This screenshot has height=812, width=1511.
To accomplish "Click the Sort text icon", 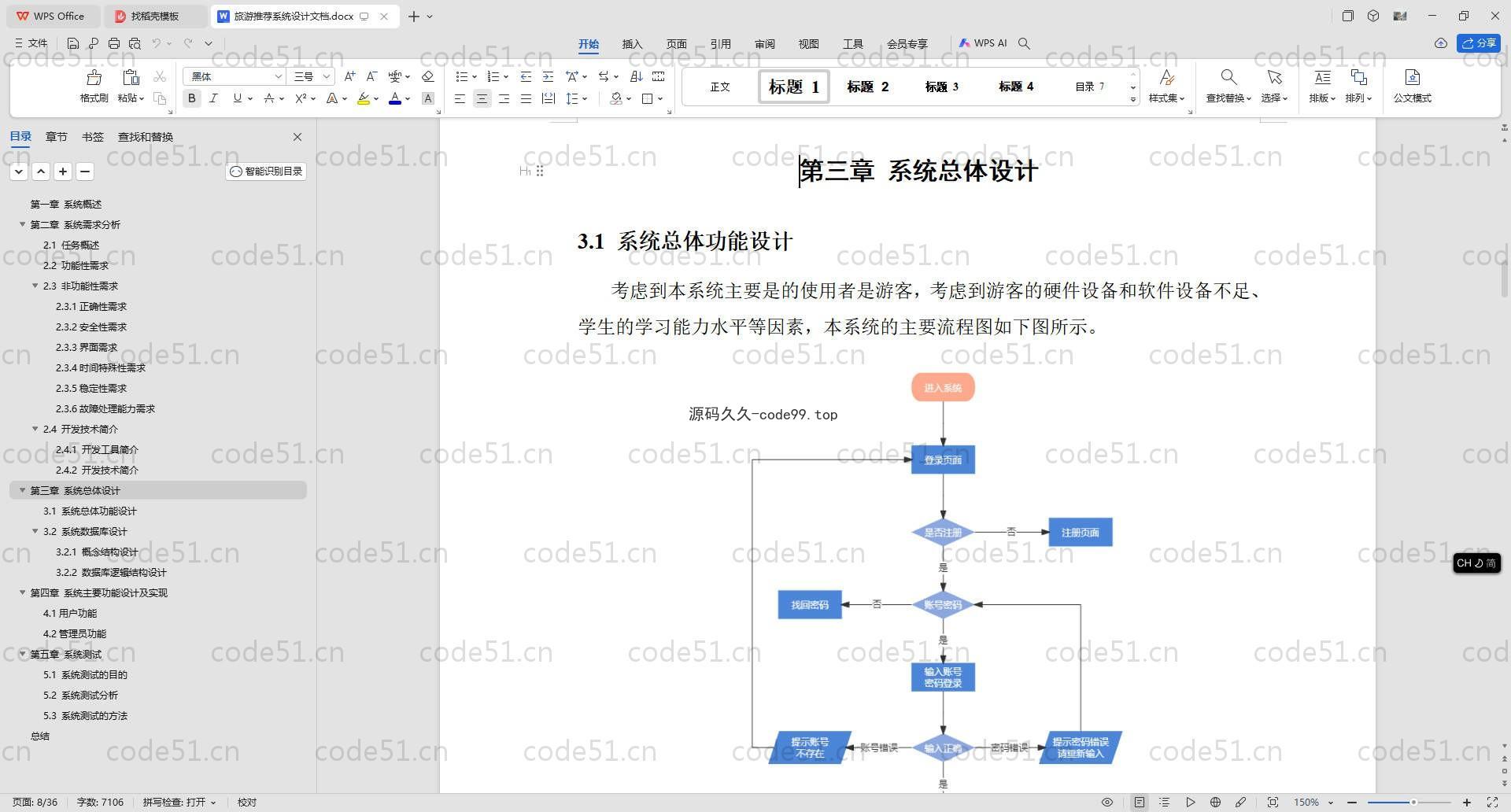I will point(637,76).
